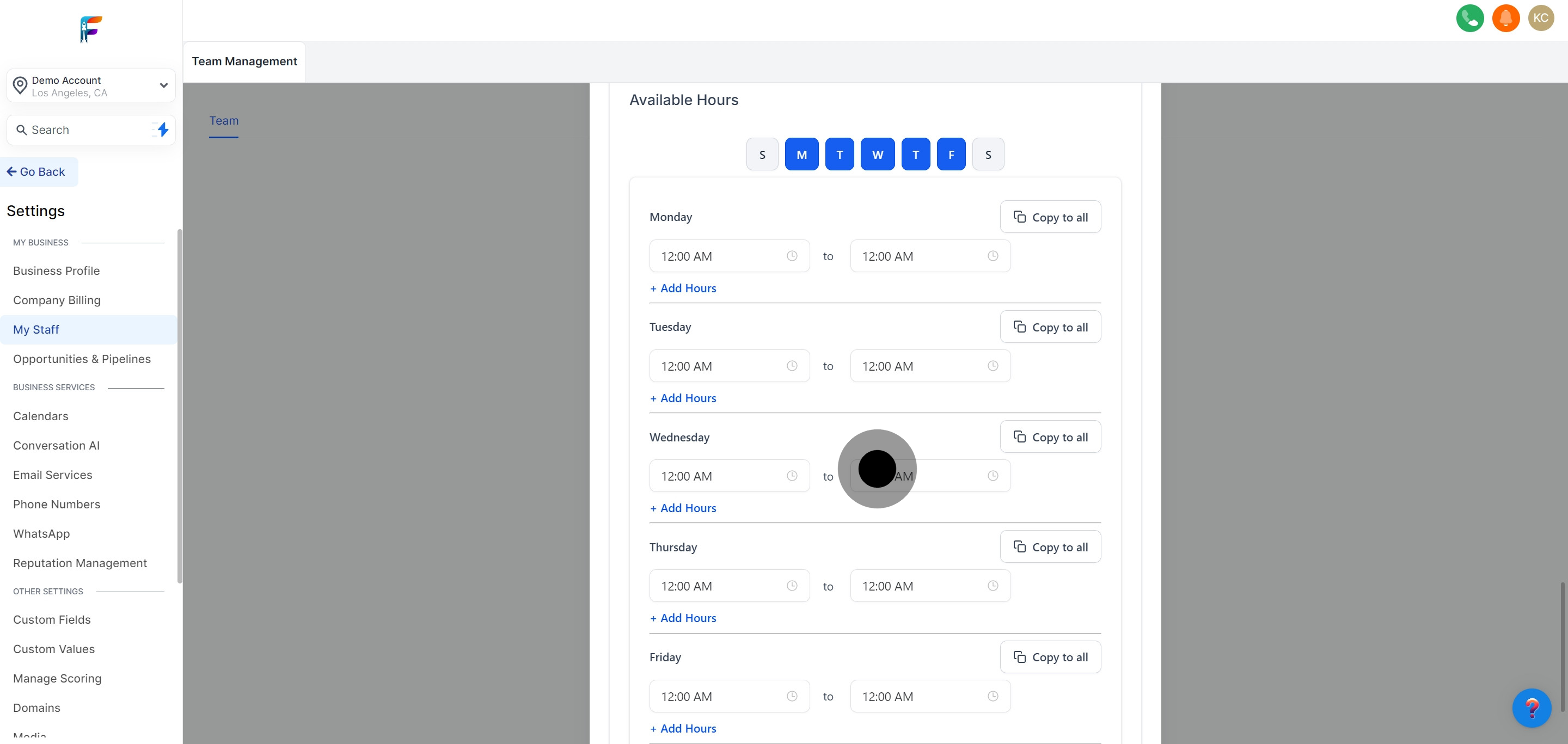1568x744 pixels.
Task: Click the KC user avatar
Action: pos(1540,19)
